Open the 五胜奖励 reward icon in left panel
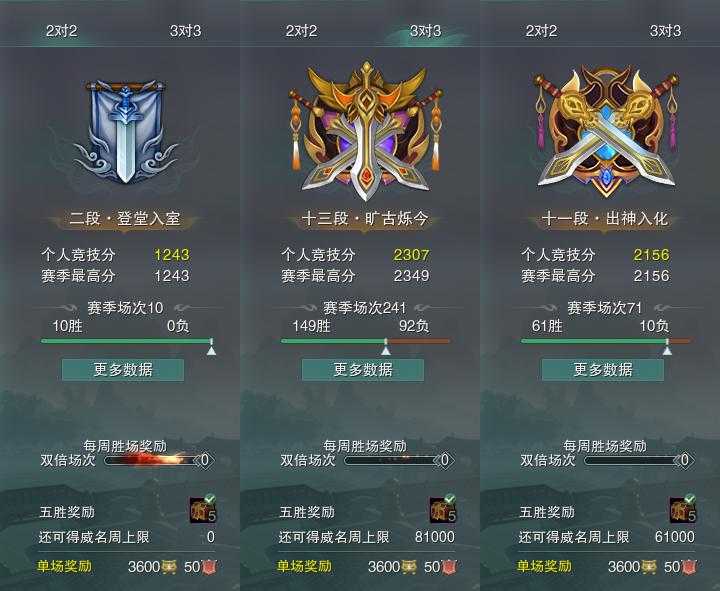720x591 pixels. [203, 509]
